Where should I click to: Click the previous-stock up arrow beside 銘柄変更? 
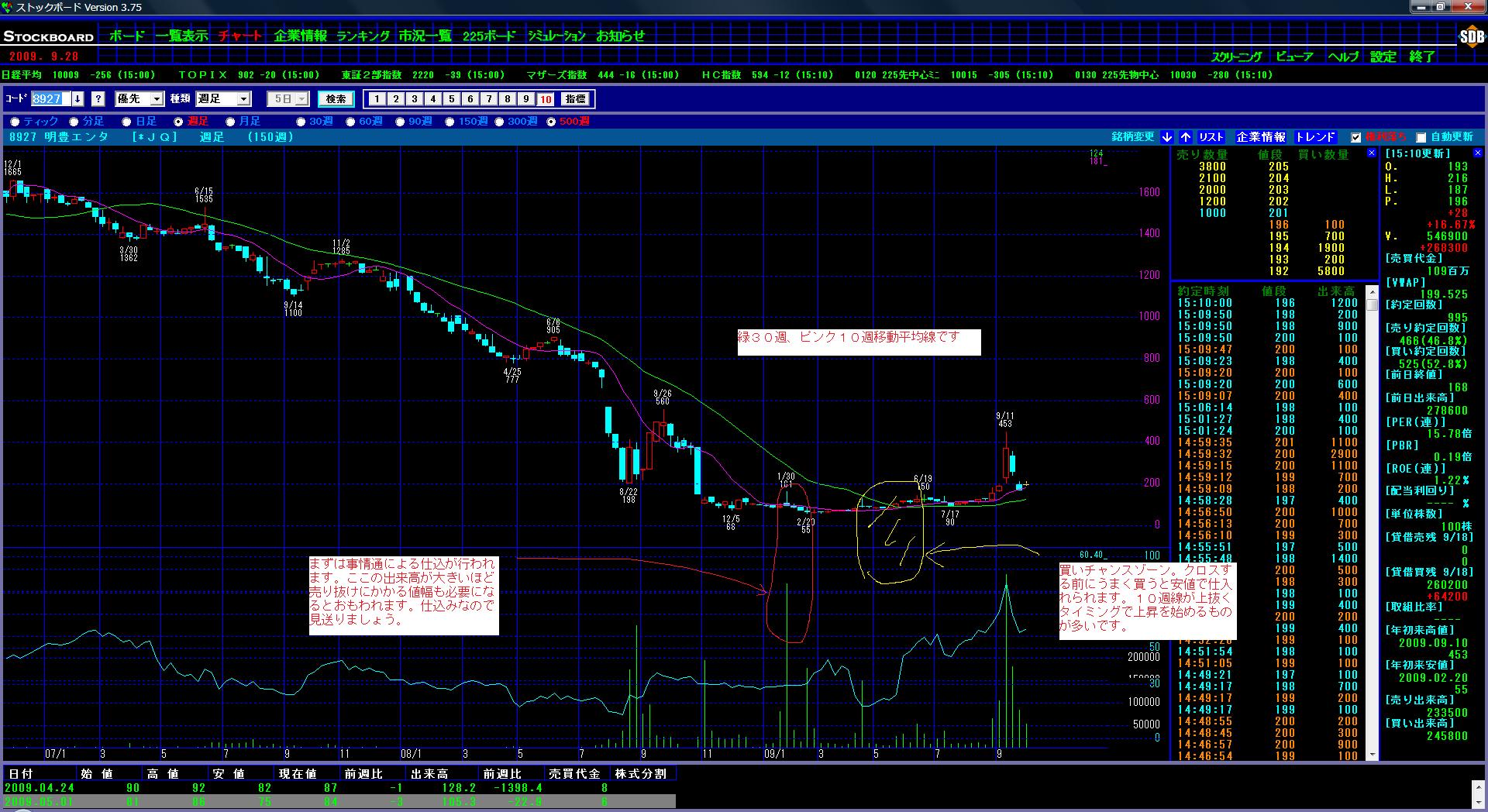point(1186,137)
